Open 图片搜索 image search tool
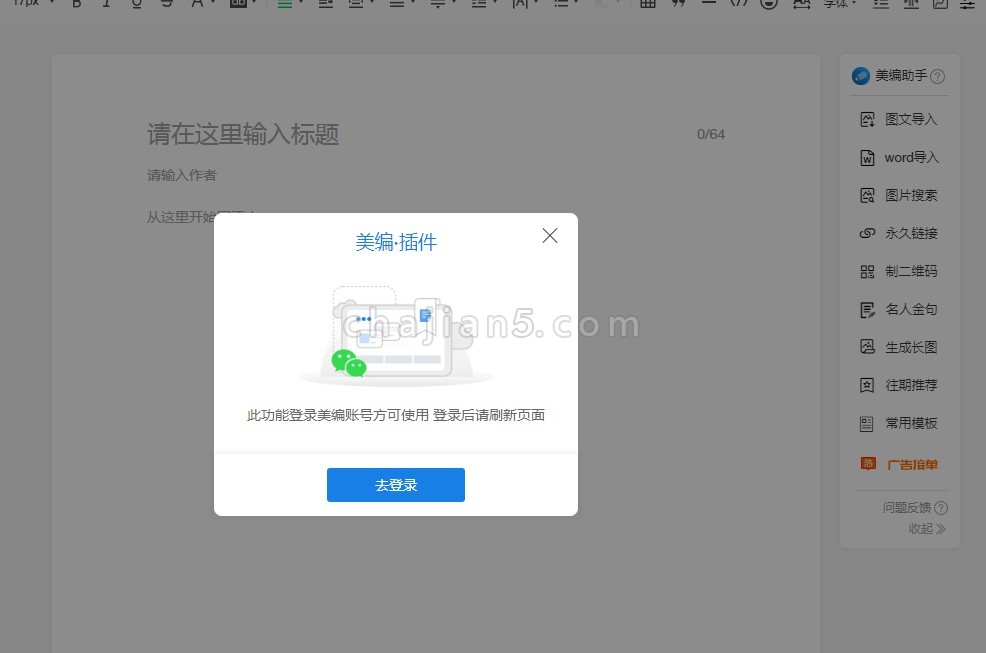 click(x=899, y=196)
